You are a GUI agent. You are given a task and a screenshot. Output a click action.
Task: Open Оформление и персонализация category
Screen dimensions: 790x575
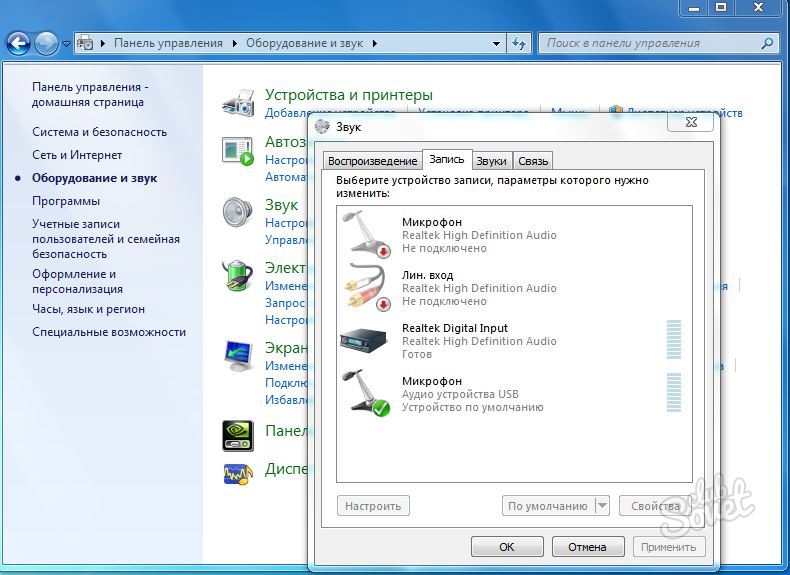[x=78, y=281]
